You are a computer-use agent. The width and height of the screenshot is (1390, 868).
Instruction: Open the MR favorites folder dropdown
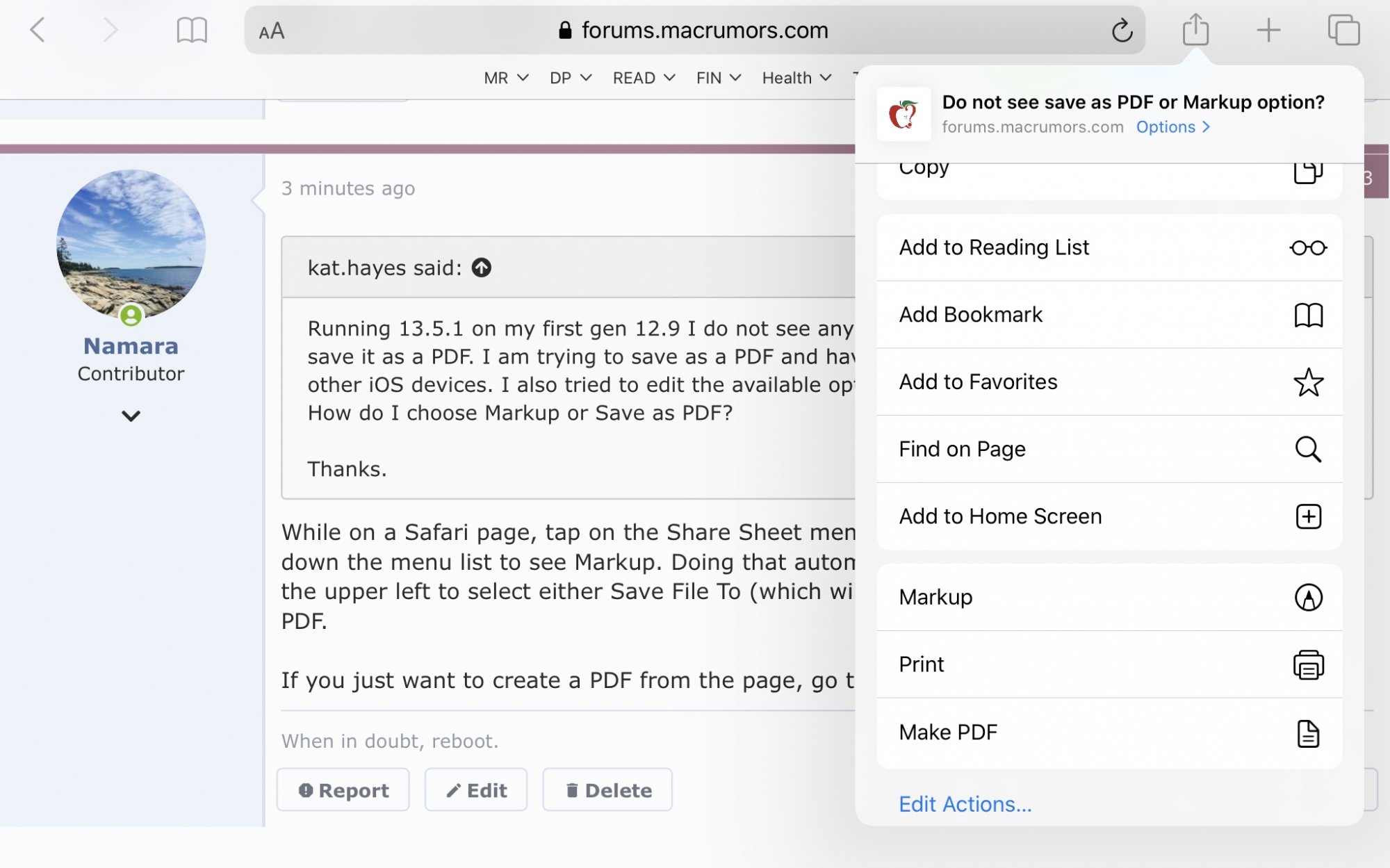pyautogui.click(x=506, y=78)
